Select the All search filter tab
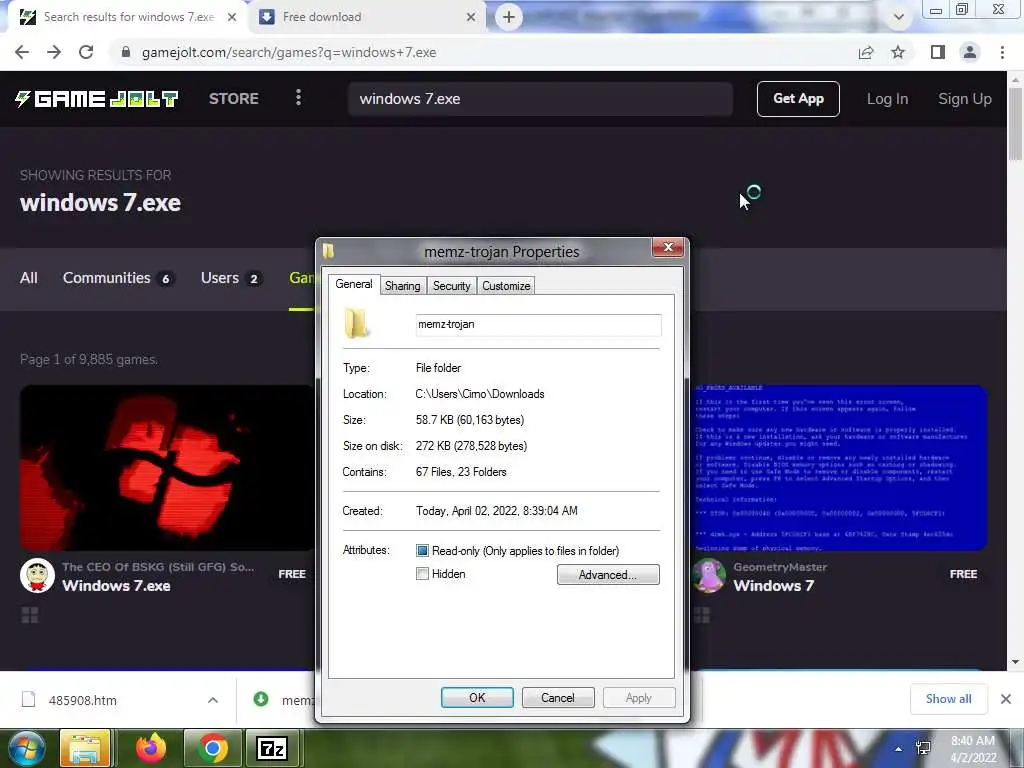Image resolution: width=1024 pixels, height=768 pixels. point(29,278)
